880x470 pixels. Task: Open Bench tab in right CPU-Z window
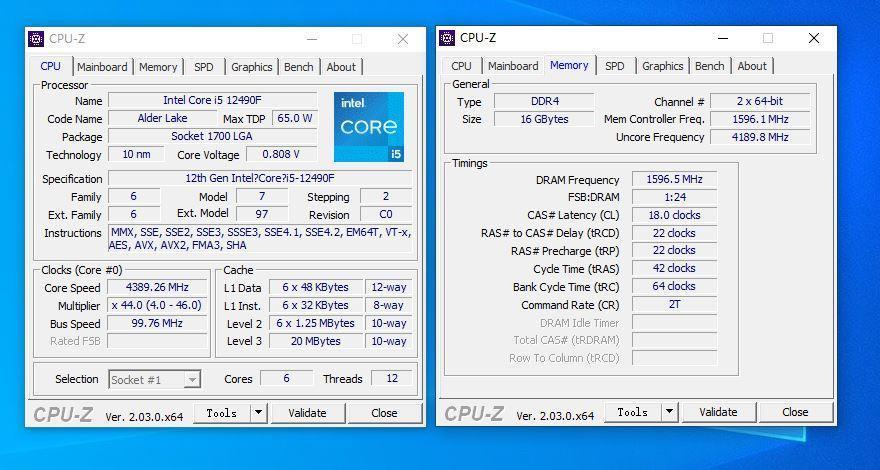pyautogui.click(x=709, y=66)
